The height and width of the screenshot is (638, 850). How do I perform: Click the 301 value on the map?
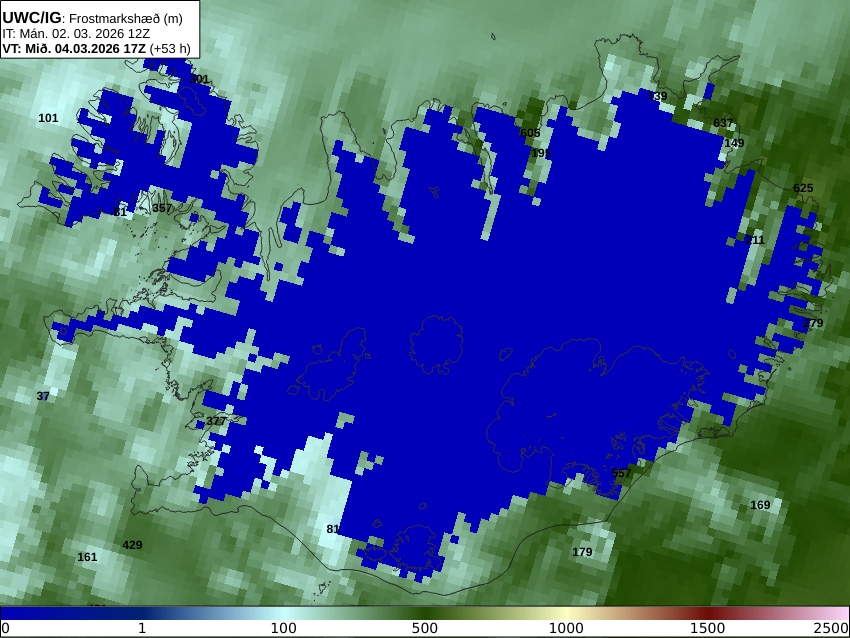click(199, 79)
